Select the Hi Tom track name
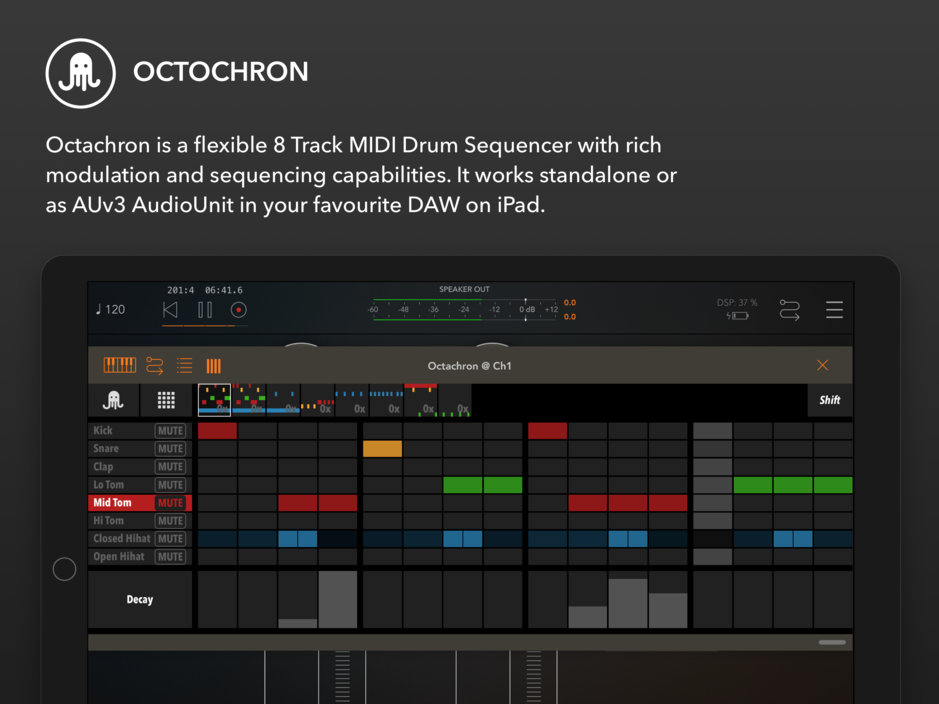Screen dimensions: 939x704 (x=108, y=521)
